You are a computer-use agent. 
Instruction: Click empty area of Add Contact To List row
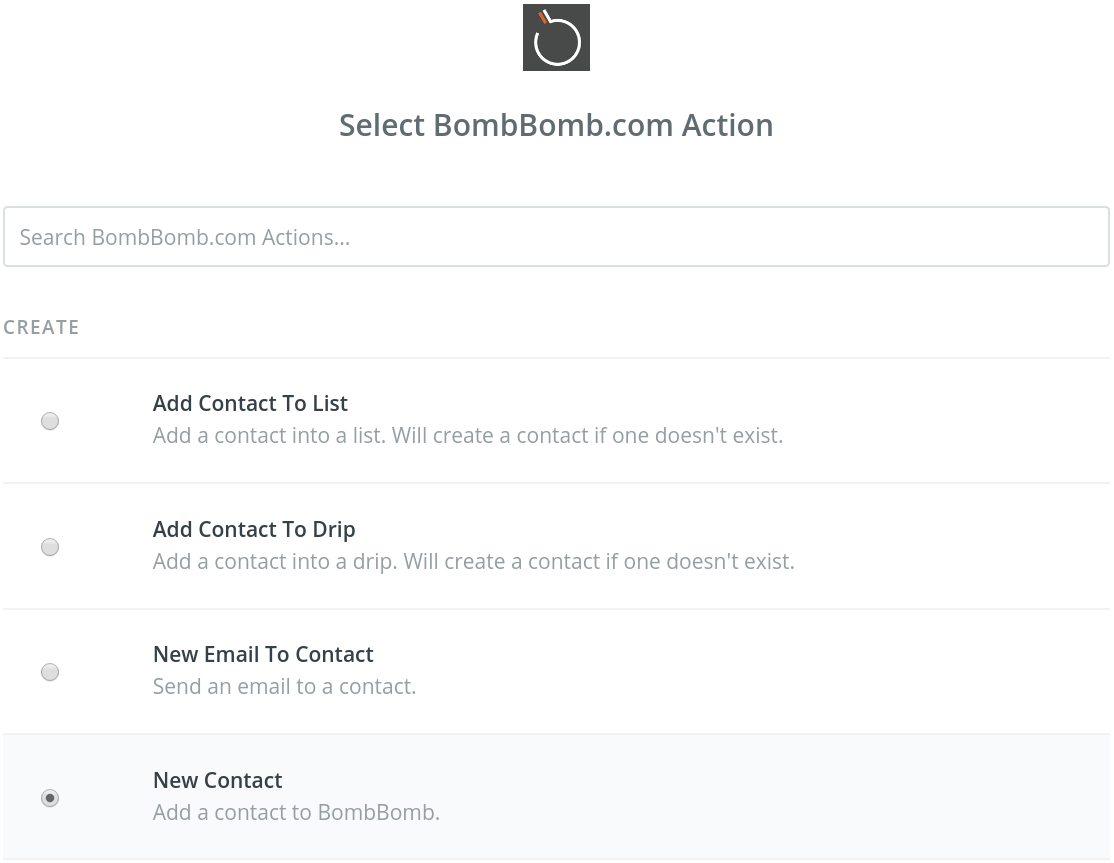(952, 420)
